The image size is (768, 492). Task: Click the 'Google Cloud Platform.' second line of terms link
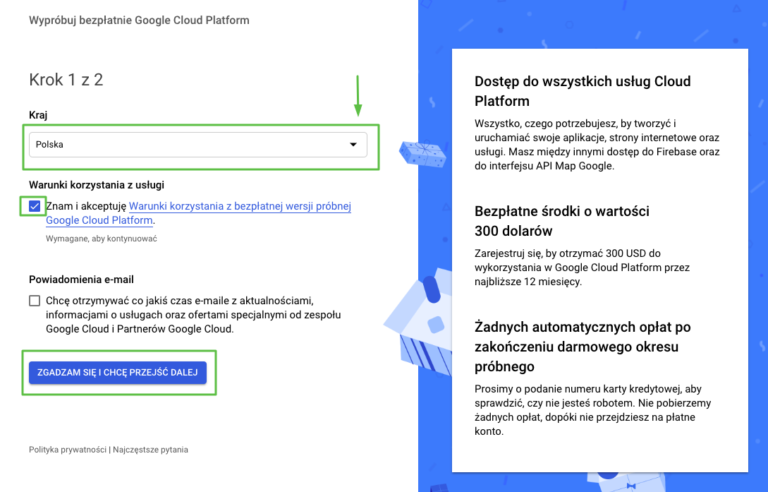coord(100,221)
